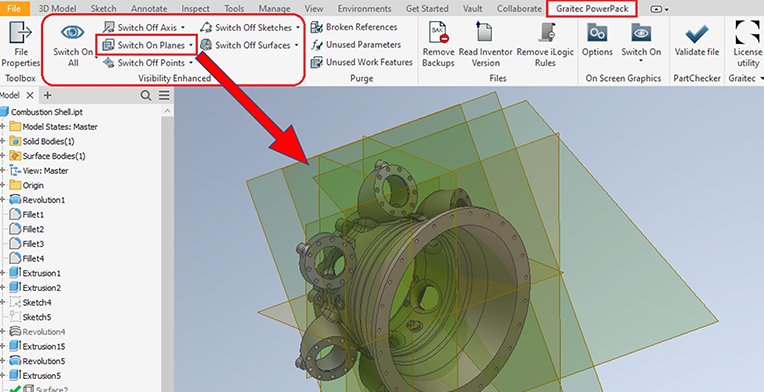Click Broken References in Purge panel
This screenshot has height=392, width=764.
(x=354, y=27)
